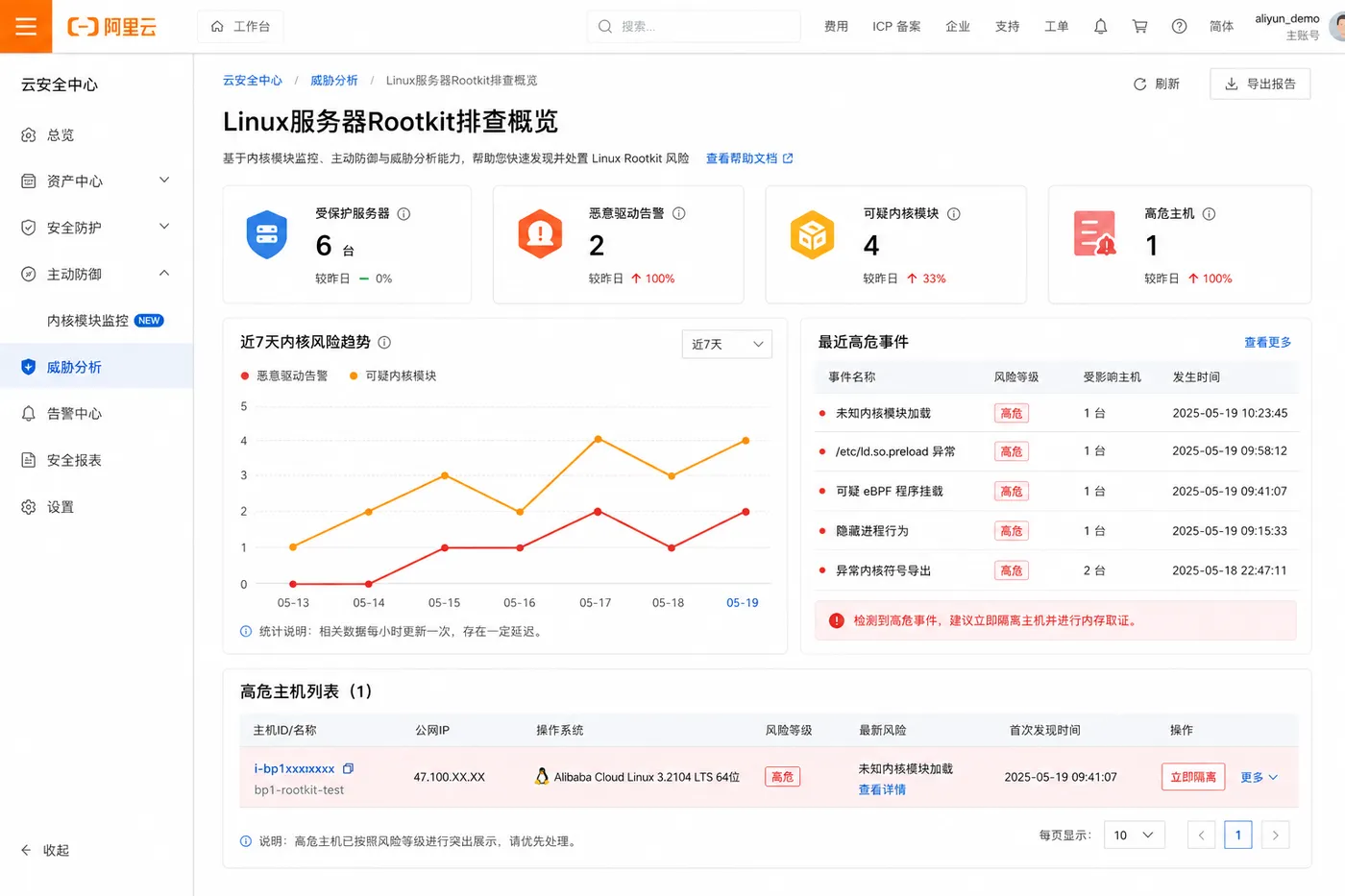Screen dimensions: 1345x896
Task: Open the shopping cart icon
Action: [1140, 27]
